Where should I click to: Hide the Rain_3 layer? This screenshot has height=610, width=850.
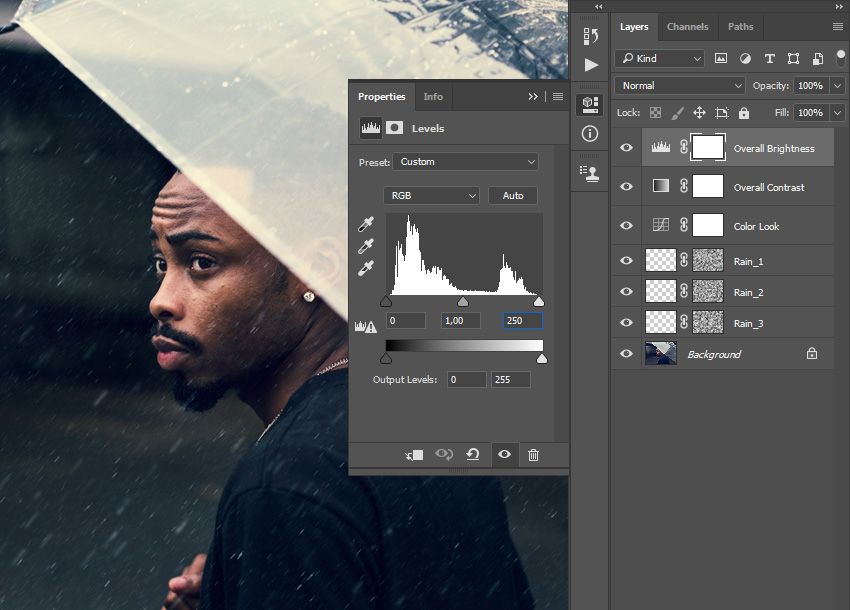click(x=626, y=323)
